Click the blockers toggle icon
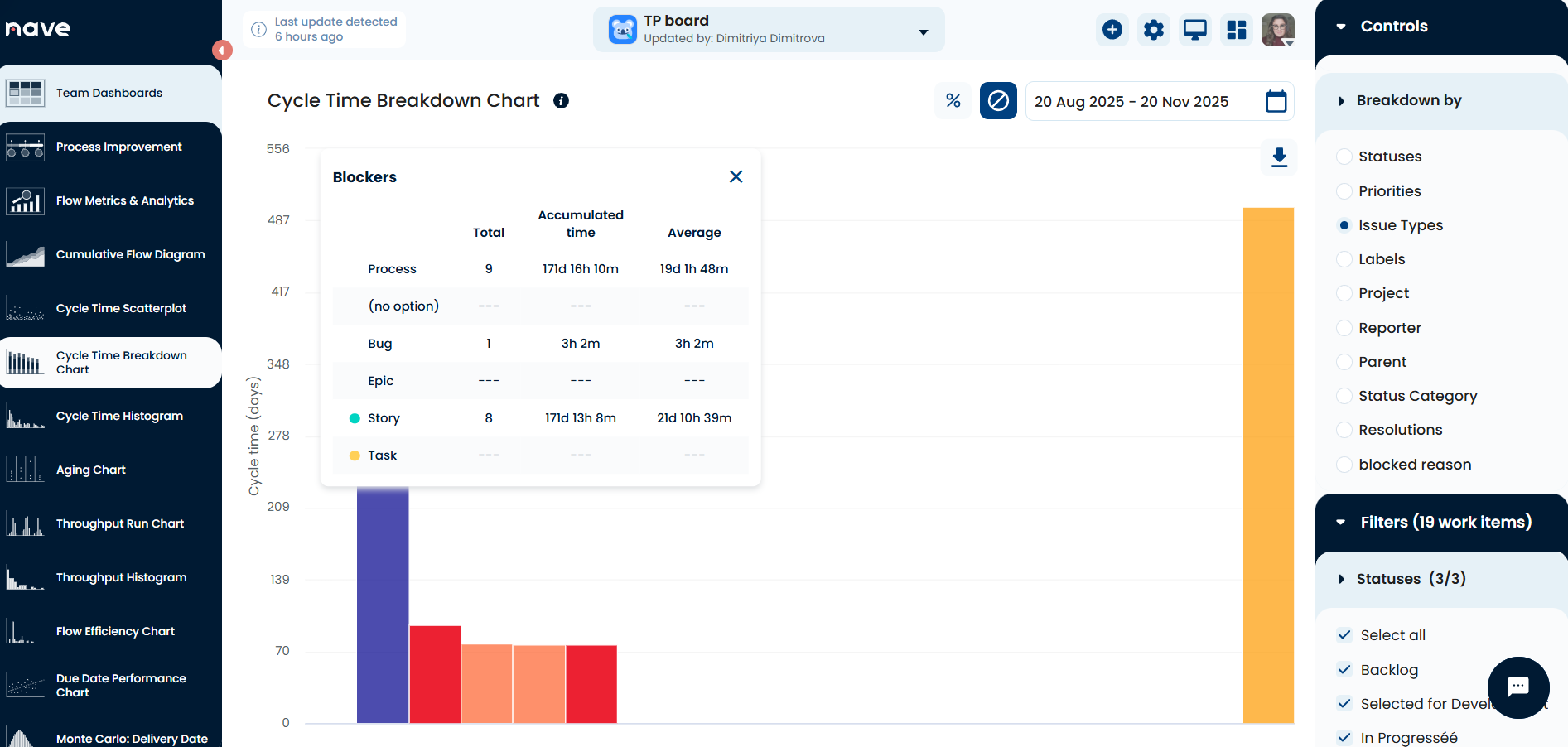Image resolution: width=1568 pixels, height=747 pixels. tap(998, 101)
